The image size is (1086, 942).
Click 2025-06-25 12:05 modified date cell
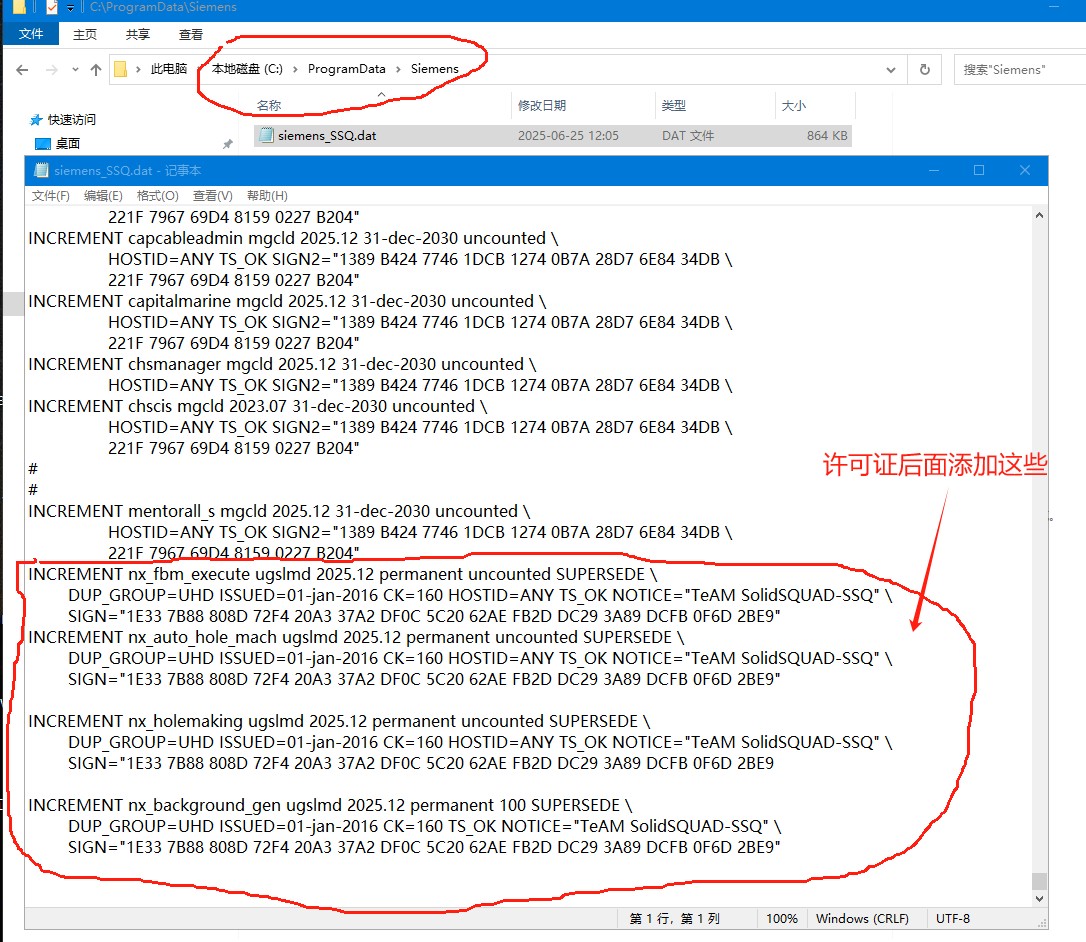[x=568, y=136]
